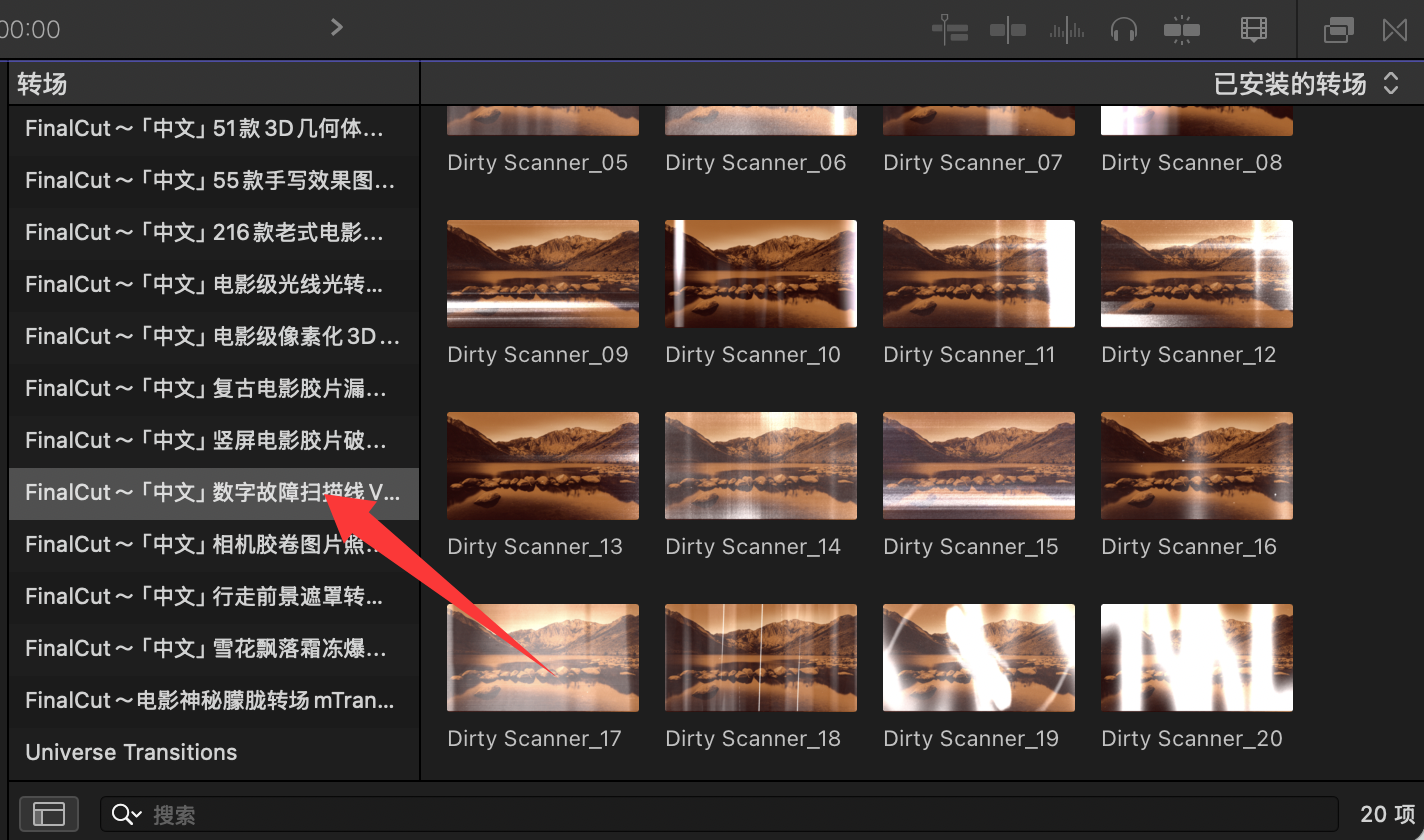This screenshot has width=1424, height=840.
Task: Select the 216款老式电影 transitions category
Action: pyautogui.click(x=205, y=232)
